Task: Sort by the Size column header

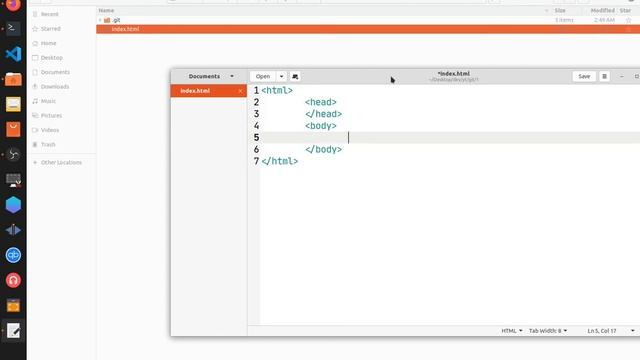Action: click(560, 10)
